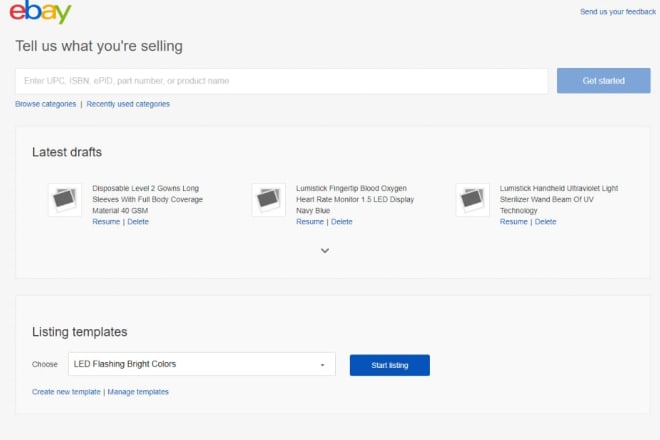Focus the product name search field
Image resolution: width=660 pixels, height=440 pixels.
[x=282, y=81]
